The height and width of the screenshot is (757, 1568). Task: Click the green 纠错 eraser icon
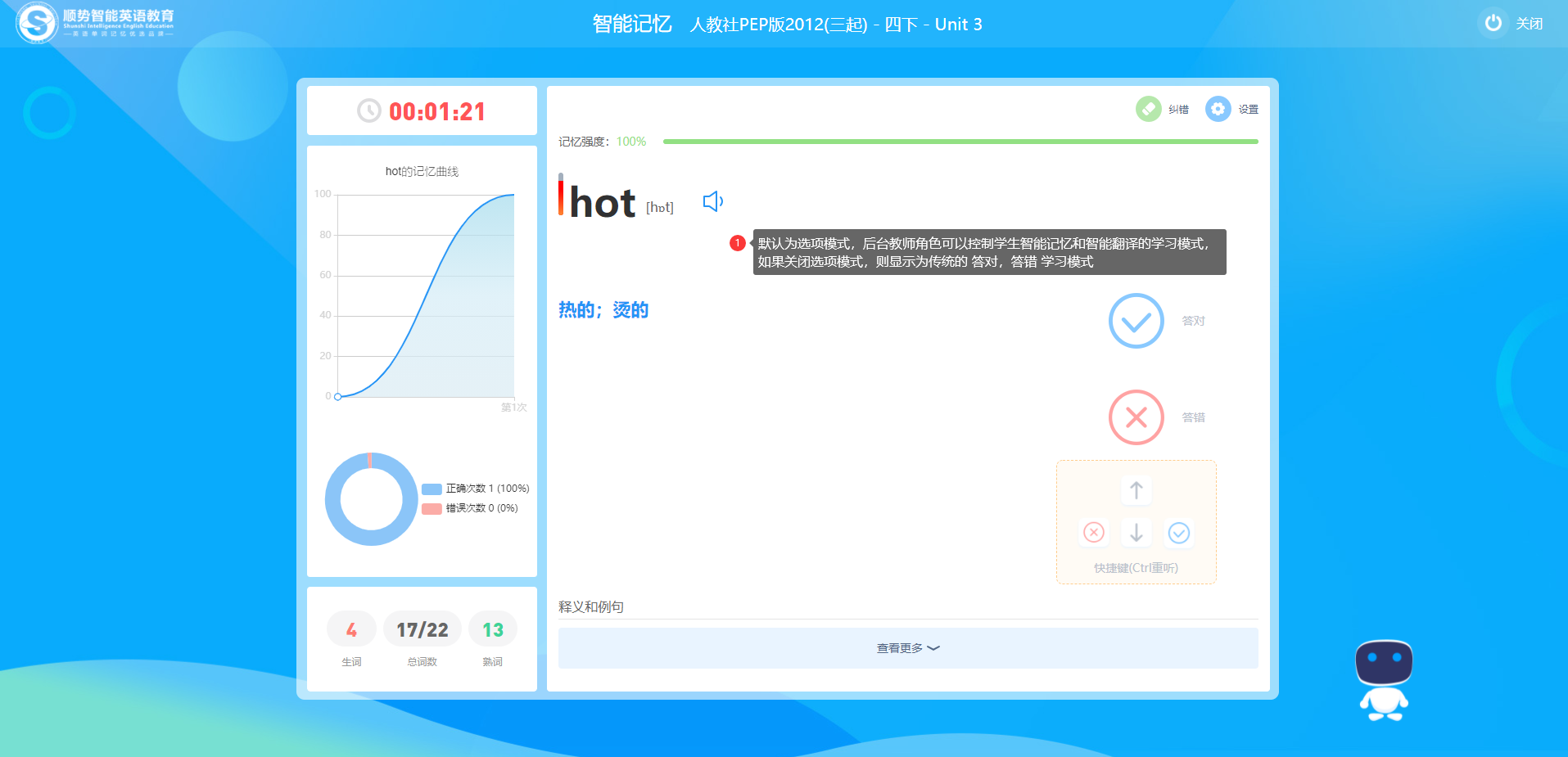[1148, 109]
